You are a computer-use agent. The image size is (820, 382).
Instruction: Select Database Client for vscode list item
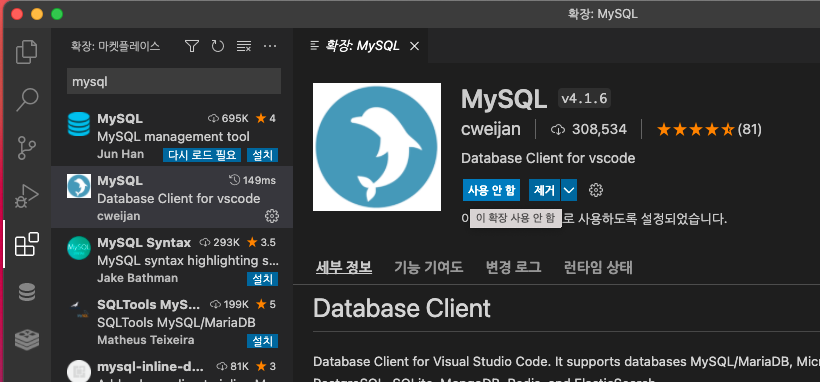[x=172, y=197]
